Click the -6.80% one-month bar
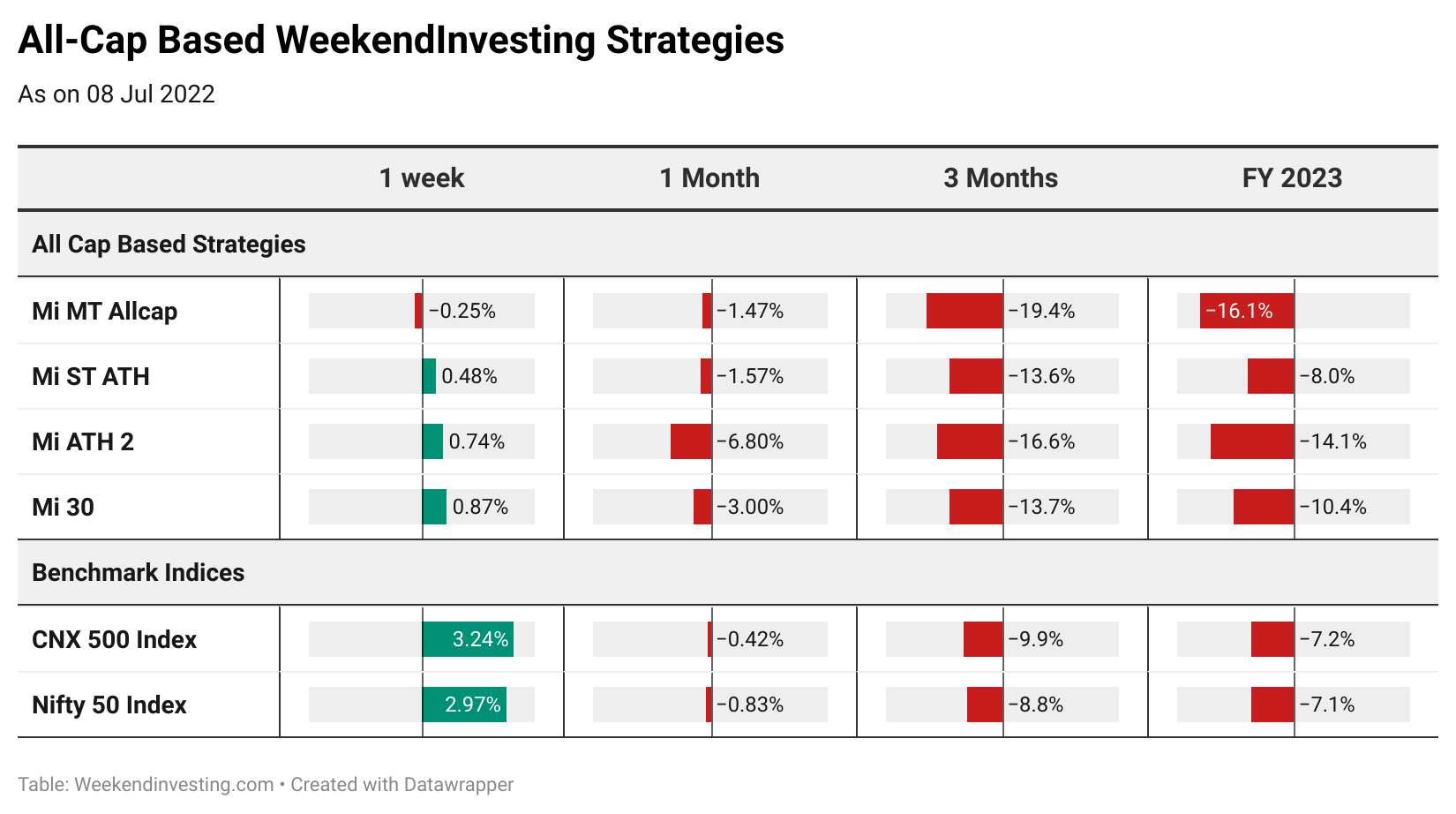 [691, 441]
